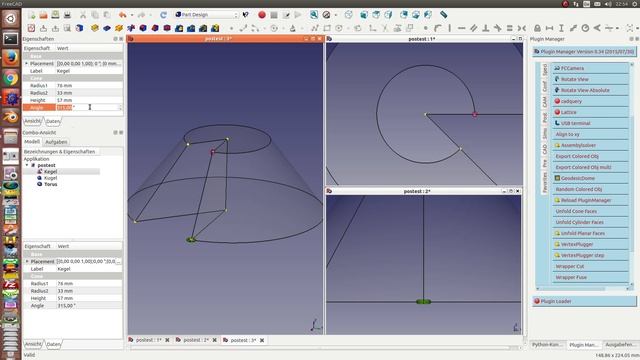Run the GeodesicDome plugin
Viewport: 640px width, 360px height.
pyautogui.click(x=590, y=178)
